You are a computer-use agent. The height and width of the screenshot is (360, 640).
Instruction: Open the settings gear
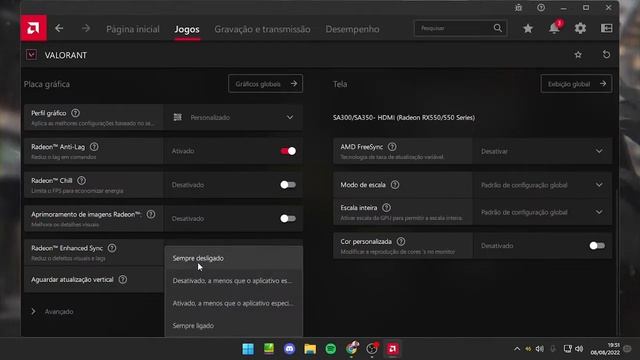(580, 28)
